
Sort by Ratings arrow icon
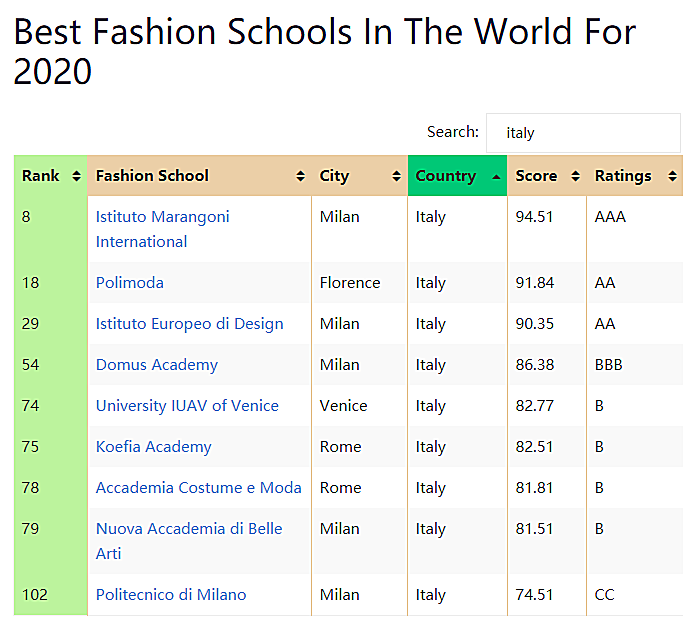(672, 176)
